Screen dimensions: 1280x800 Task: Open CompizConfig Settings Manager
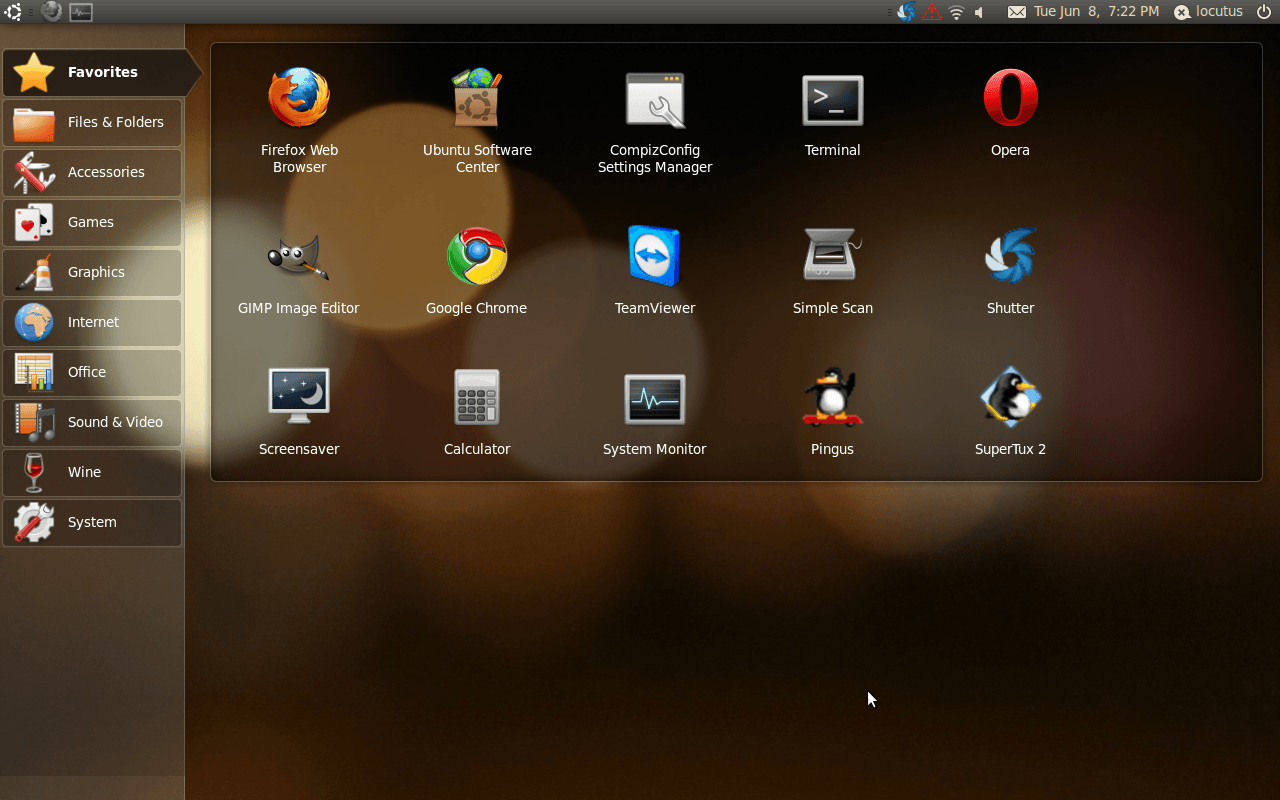click(655, 120)
